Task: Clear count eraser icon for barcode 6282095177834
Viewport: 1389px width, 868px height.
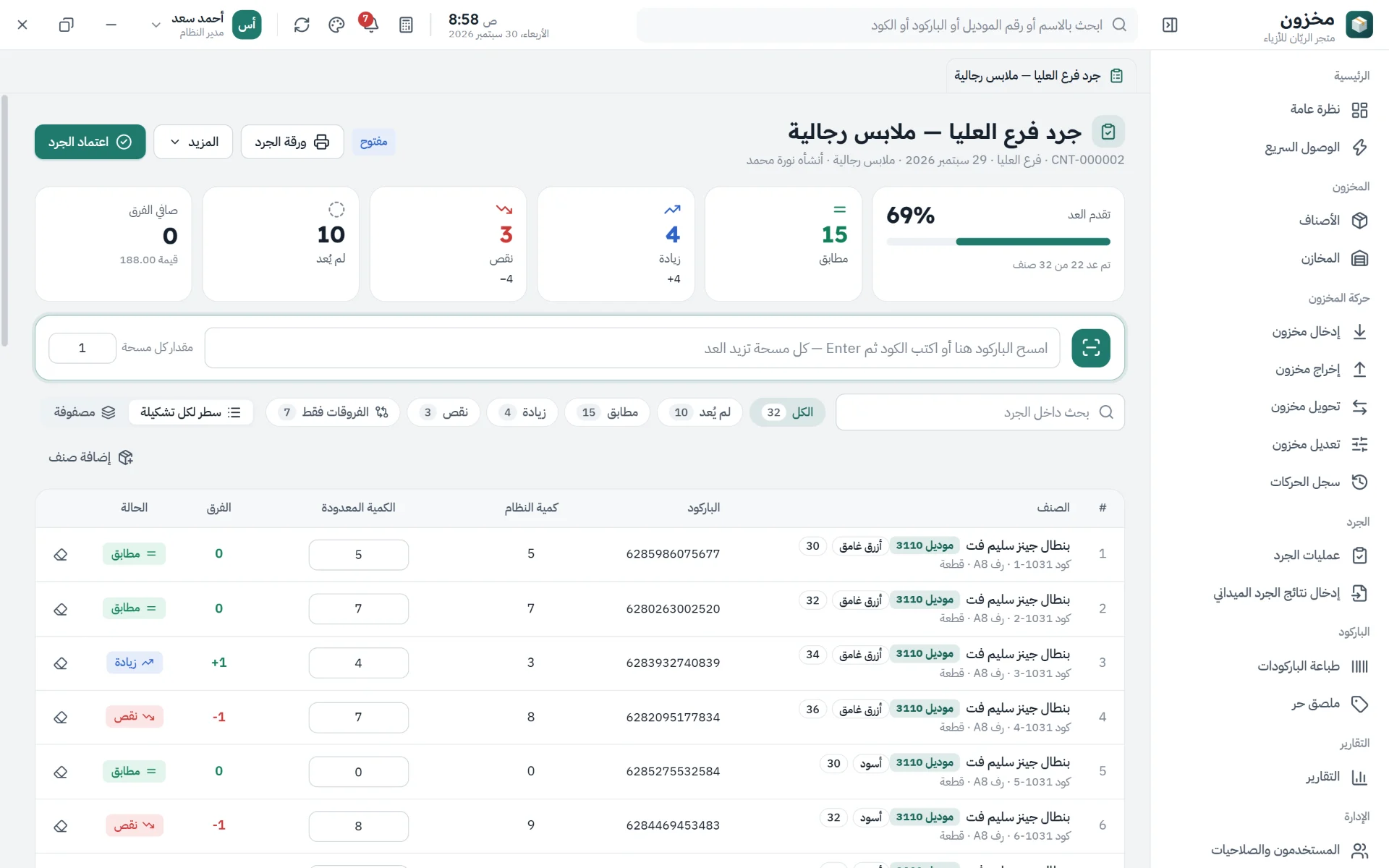Action: point(61,718)
